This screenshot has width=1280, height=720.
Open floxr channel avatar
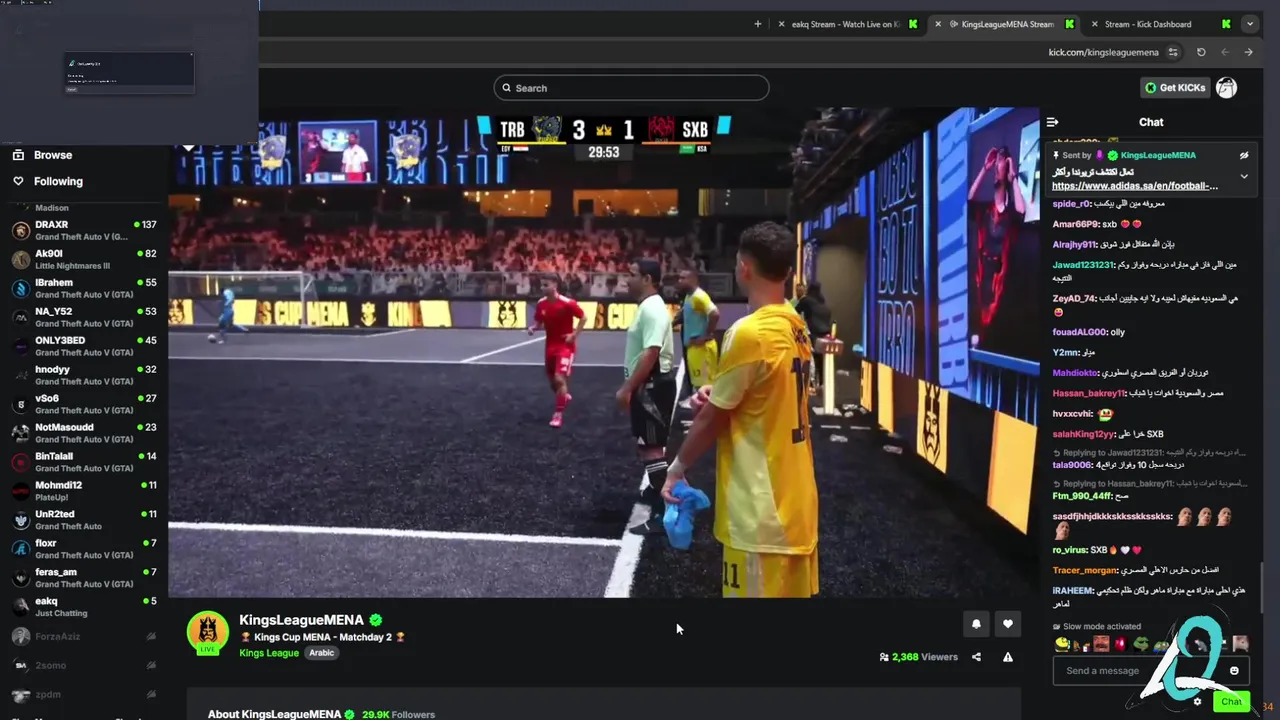click(20, 549)
